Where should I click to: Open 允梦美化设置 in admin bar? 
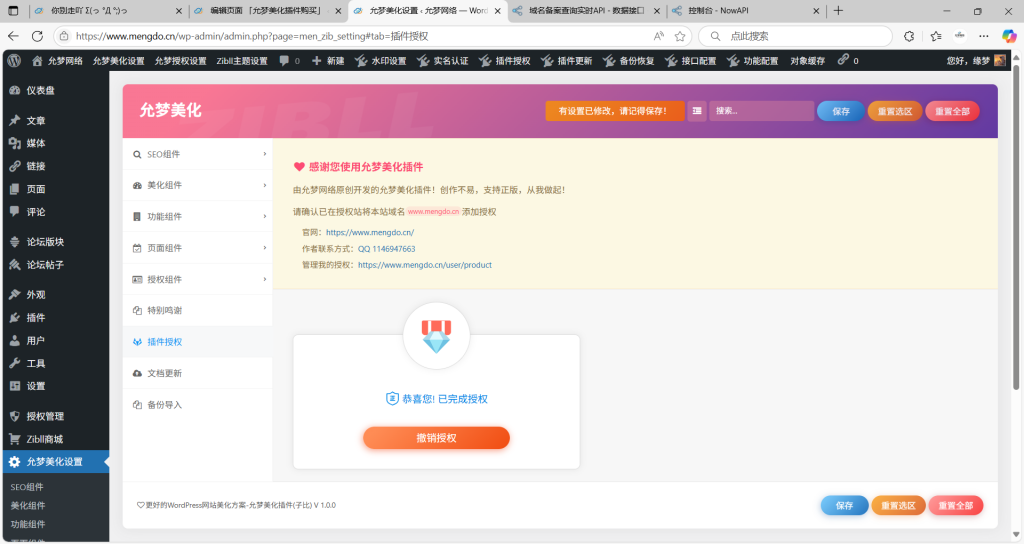point(118,61)
